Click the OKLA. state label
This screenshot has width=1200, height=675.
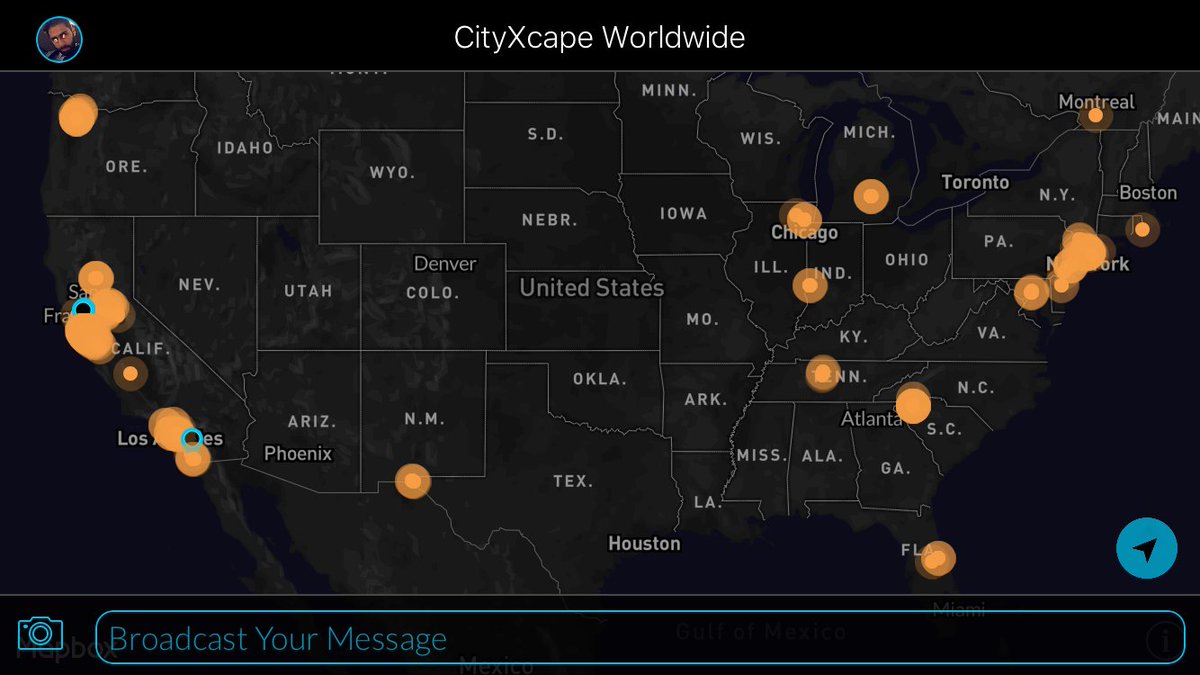(x=600, y=379)
